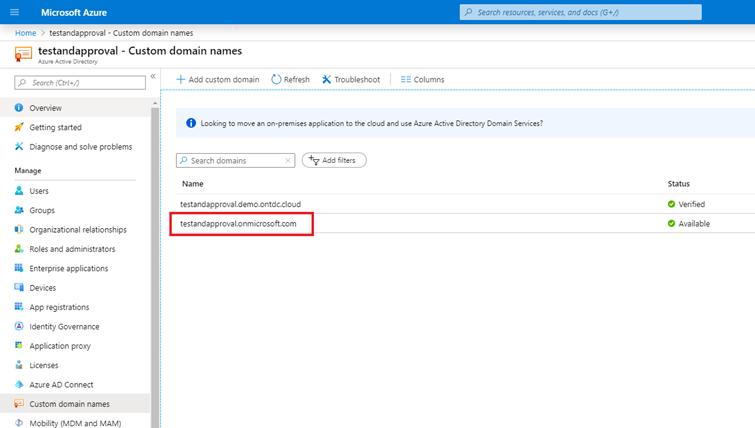Focus the sidebar Search (Ctrl+/) field

coord(80,83)
